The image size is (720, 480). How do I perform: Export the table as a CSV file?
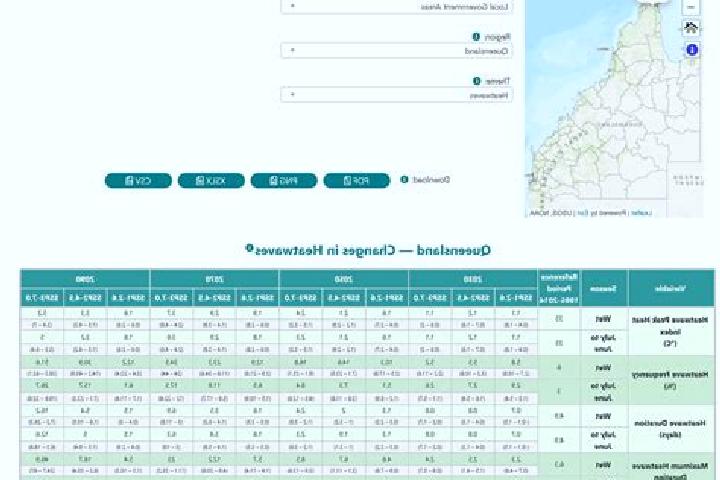138,181
